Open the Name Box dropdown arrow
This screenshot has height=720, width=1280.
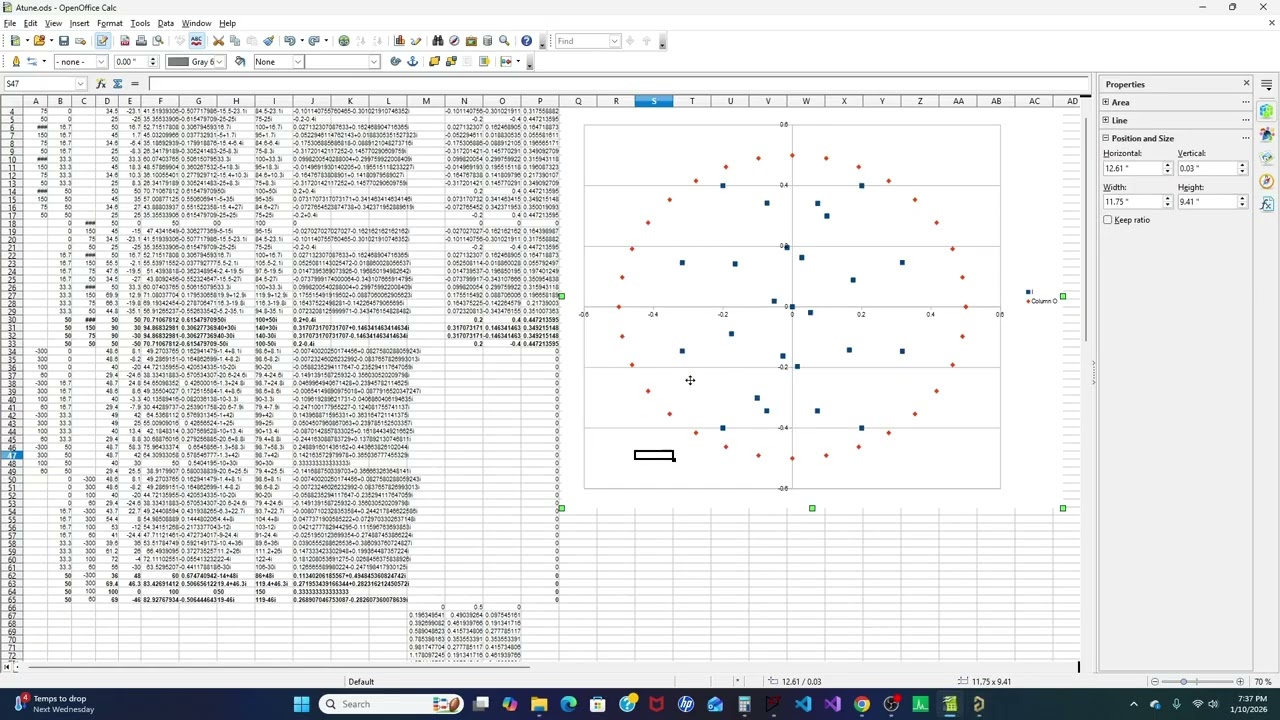(80, 84)
